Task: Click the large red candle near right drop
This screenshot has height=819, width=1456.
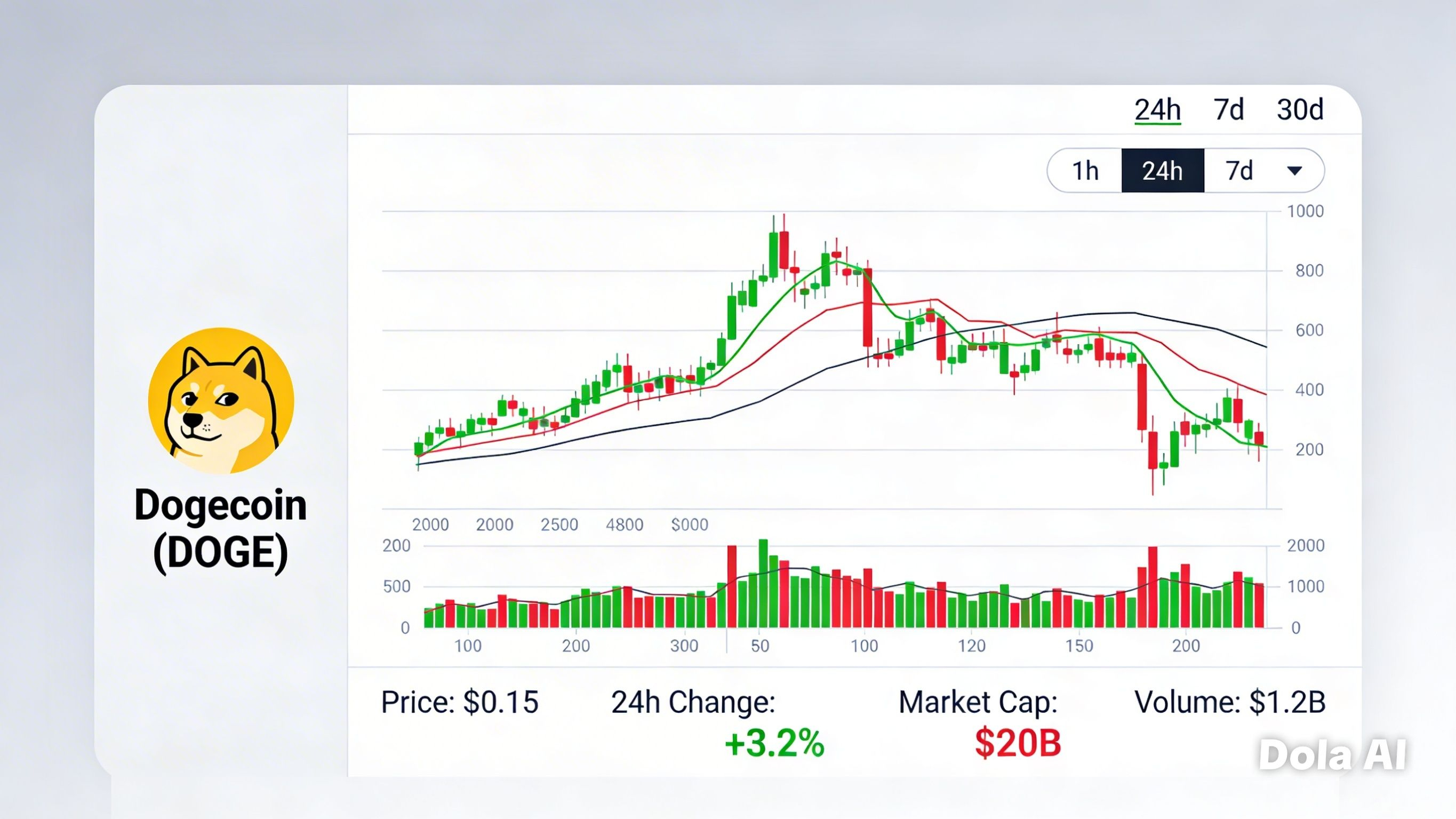Action: coord(1142,396)
